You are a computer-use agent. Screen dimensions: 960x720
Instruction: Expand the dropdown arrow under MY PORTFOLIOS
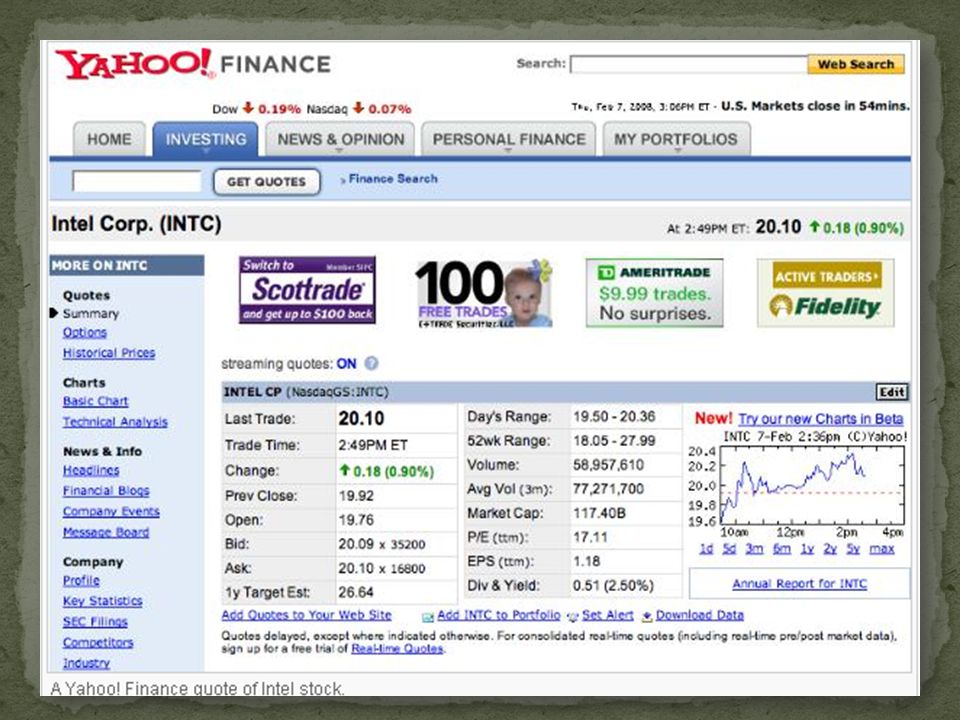(x=678, y=151)
